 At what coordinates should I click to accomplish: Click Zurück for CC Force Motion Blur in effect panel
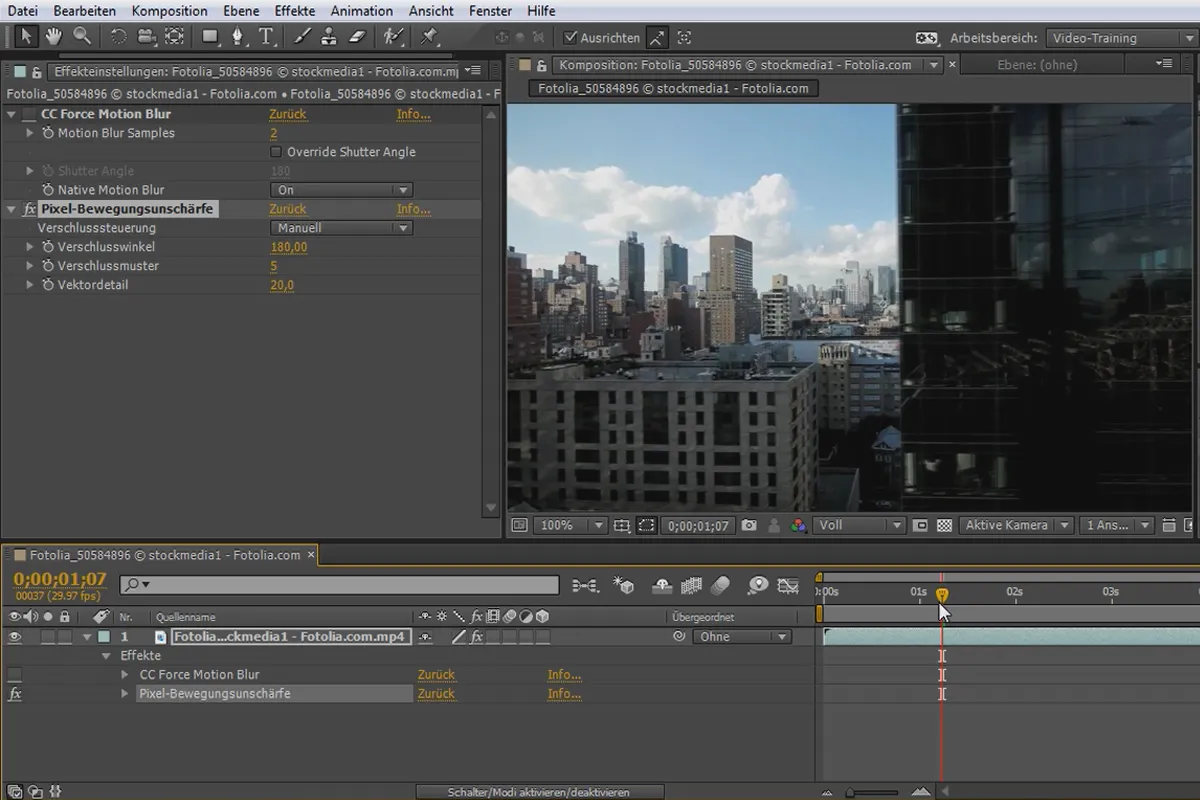tap(288, 114)
